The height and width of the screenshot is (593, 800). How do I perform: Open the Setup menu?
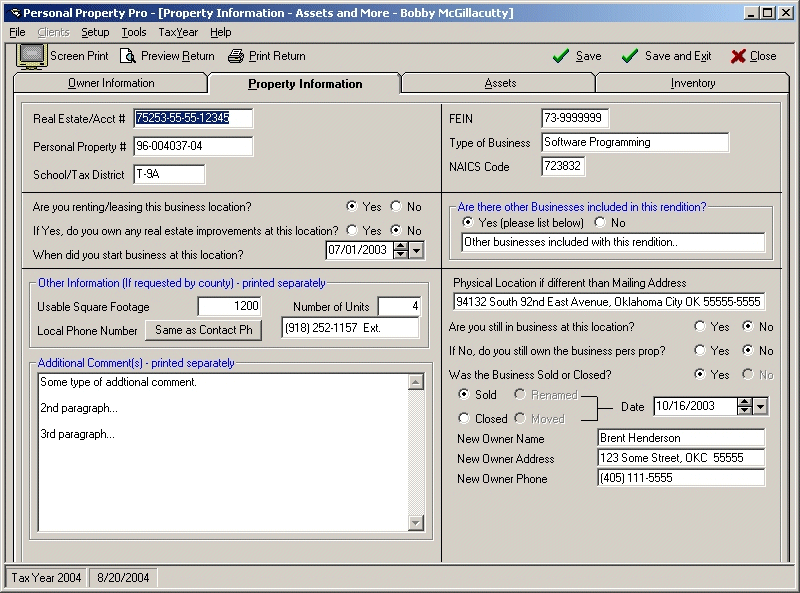(95, 32)
